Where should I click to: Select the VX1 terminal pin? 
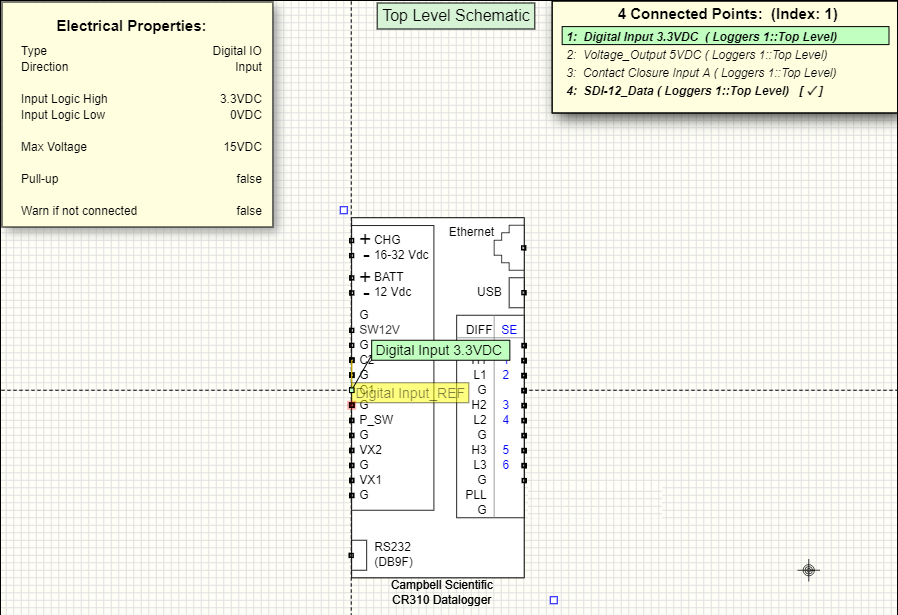[352, 480]
